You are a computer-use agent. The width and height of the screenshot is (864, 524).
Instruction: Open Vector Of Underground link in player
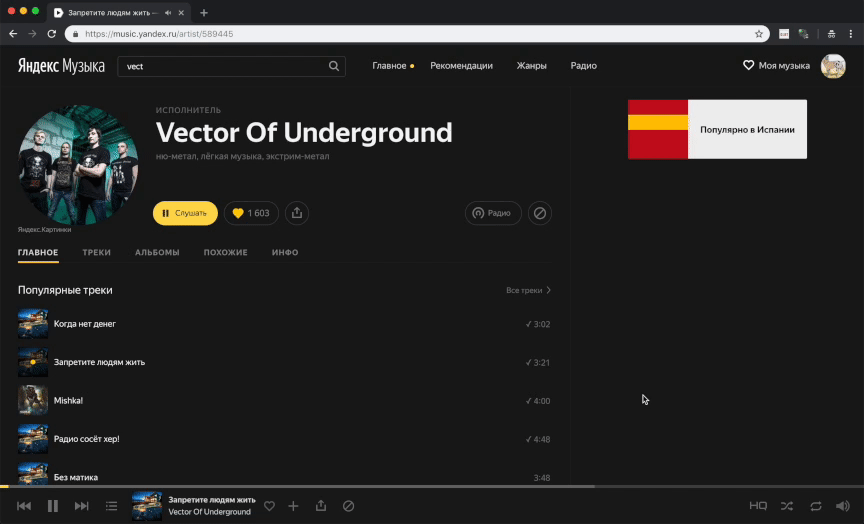click(209, 512)
